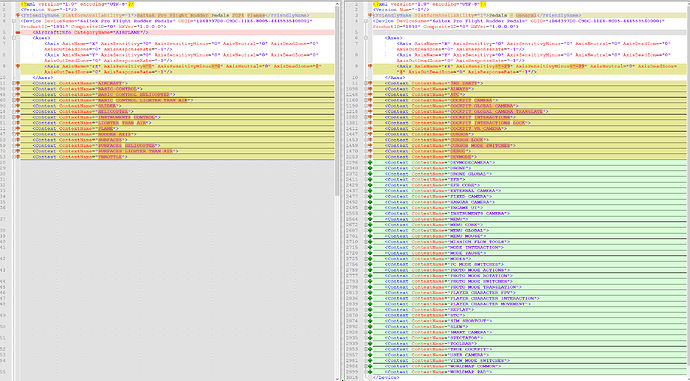Expand the ALWAYS context fold
The height and width of the screenshot is (381, 690).
coord(366,89)
